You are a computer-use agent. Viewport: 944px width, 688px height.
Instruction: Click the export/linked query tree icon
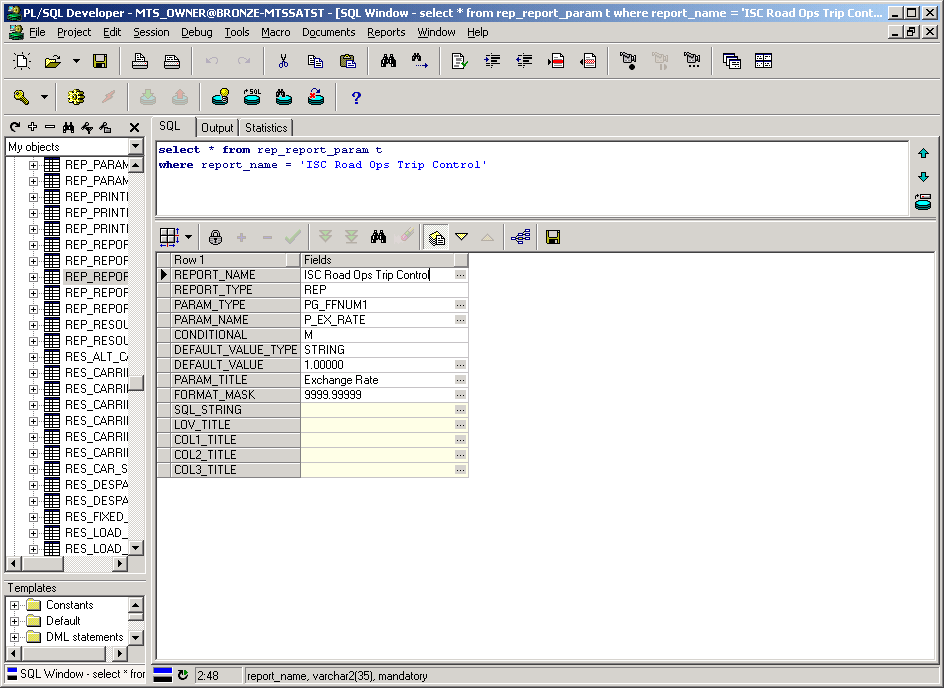coord(521,237)
